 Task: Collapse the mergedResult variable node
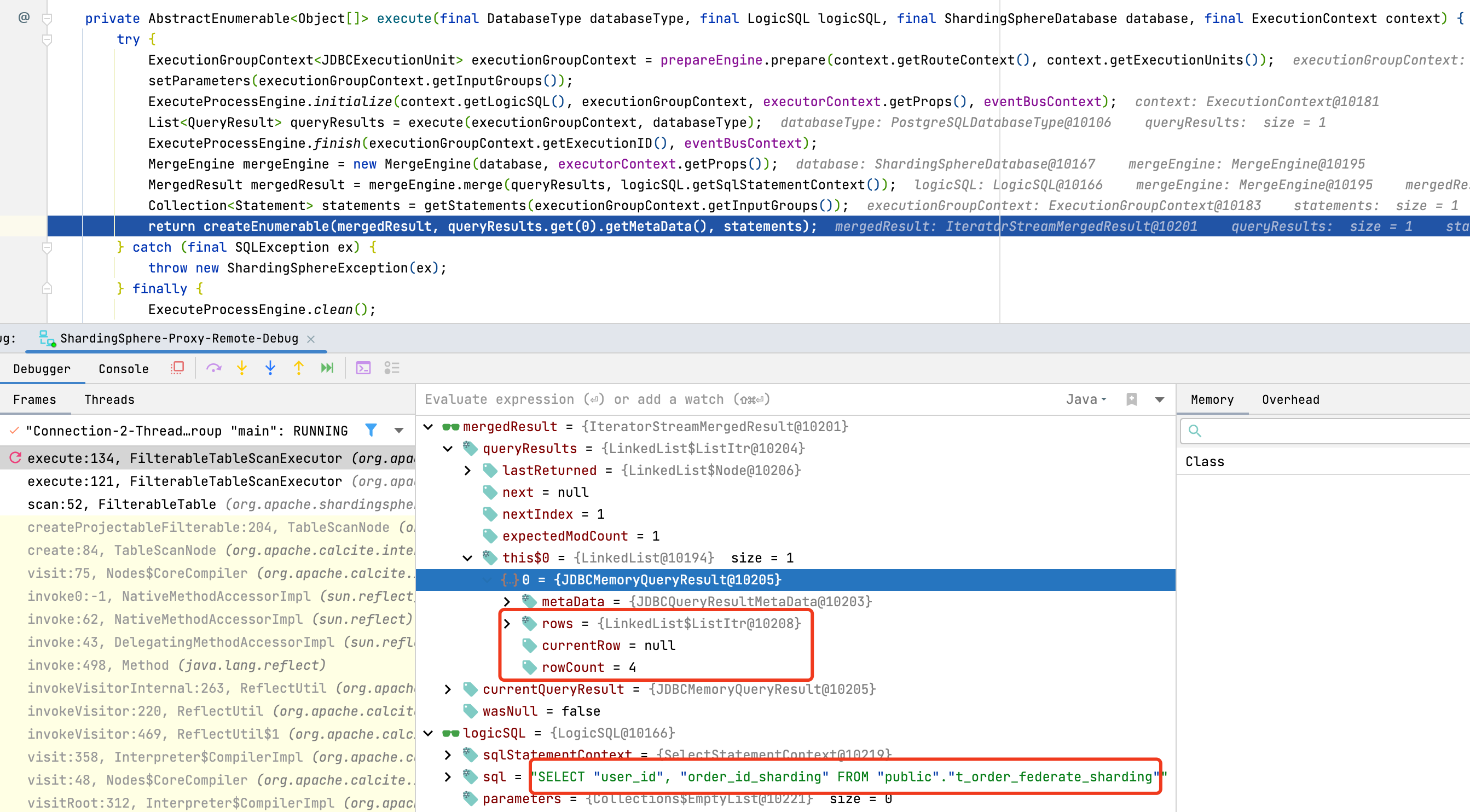click(x=429, y=427)
